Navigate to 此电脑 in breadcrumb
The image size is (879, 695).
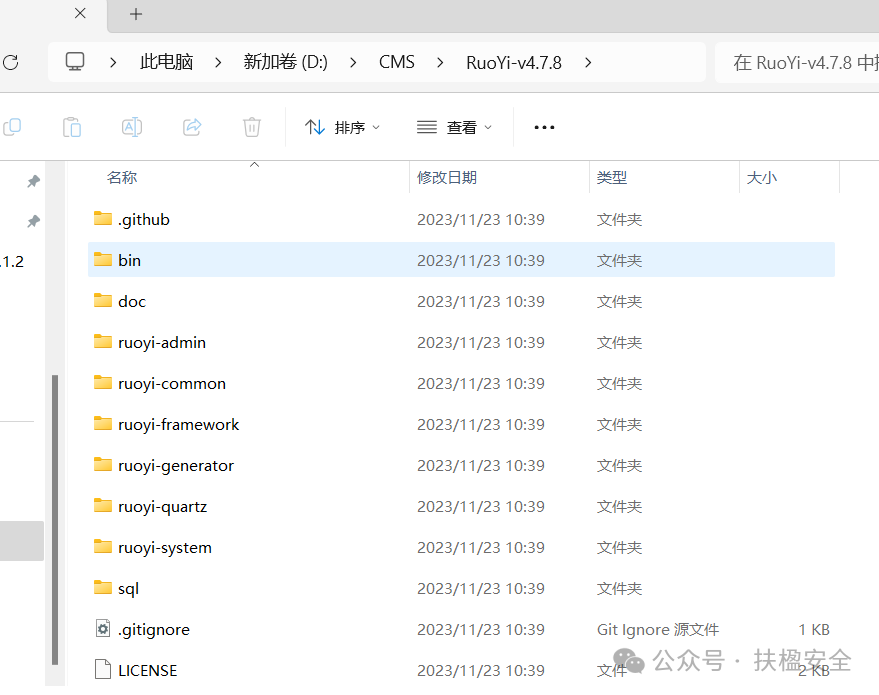[166, 62]
